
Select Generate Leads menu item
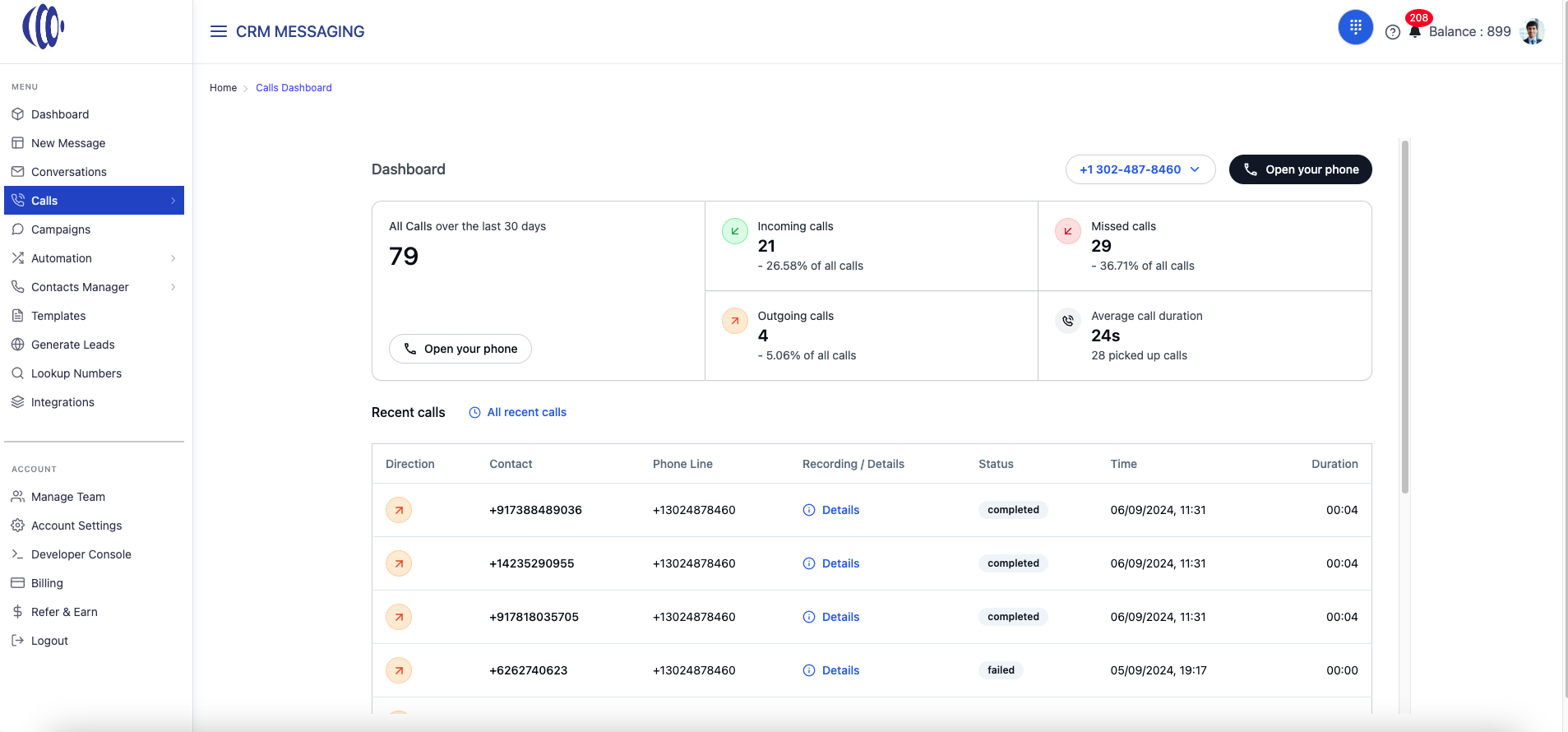pos(94,345)
